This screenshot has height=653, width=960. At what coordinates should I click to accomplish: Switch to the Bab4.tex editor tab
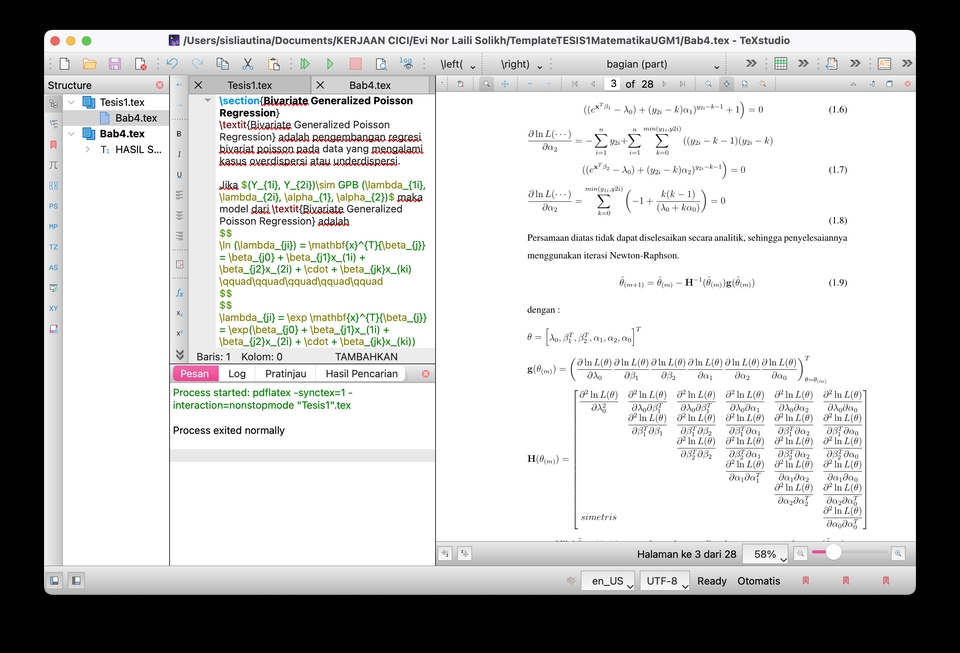tap(370, 85)
